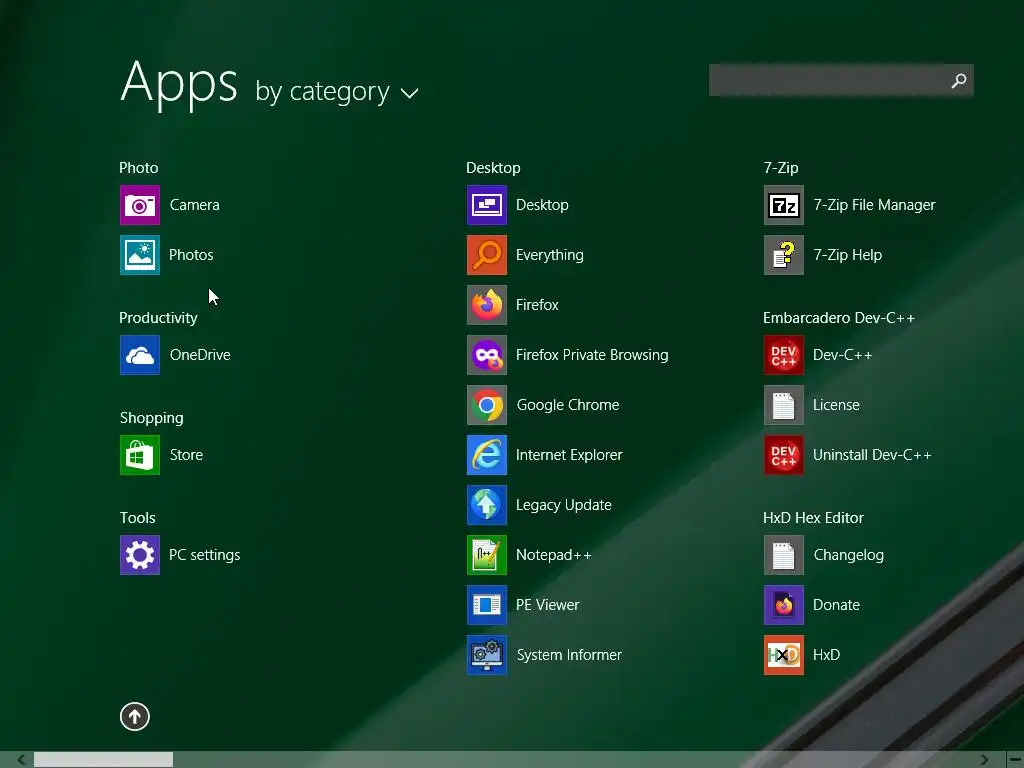Click the 'Apps' title heading
Image resolution: width=1024 pixels, height=768 pixels.
pyautogui.click(x=178, y=84)
